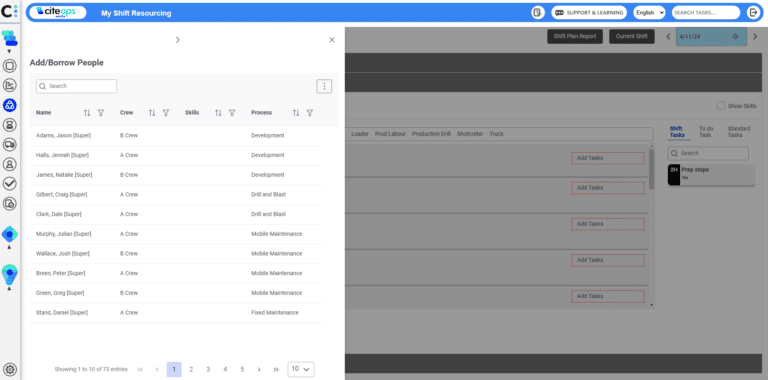This screenshot has height=380, width=768.
Task: Open the document icon beside Support & Learning
Action: pyautogui.click(x=538, y=13)
